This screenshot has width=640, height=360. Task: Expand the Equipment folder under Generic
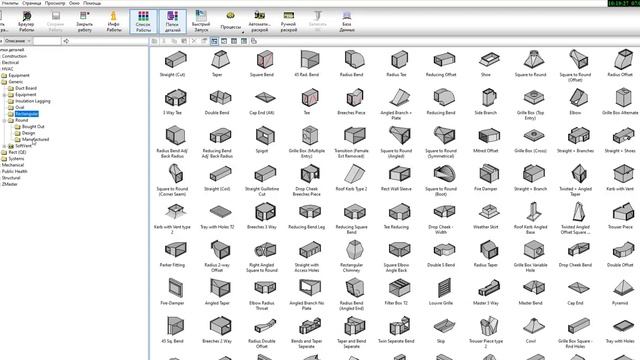pyautogui.click(x=4, y=95)
